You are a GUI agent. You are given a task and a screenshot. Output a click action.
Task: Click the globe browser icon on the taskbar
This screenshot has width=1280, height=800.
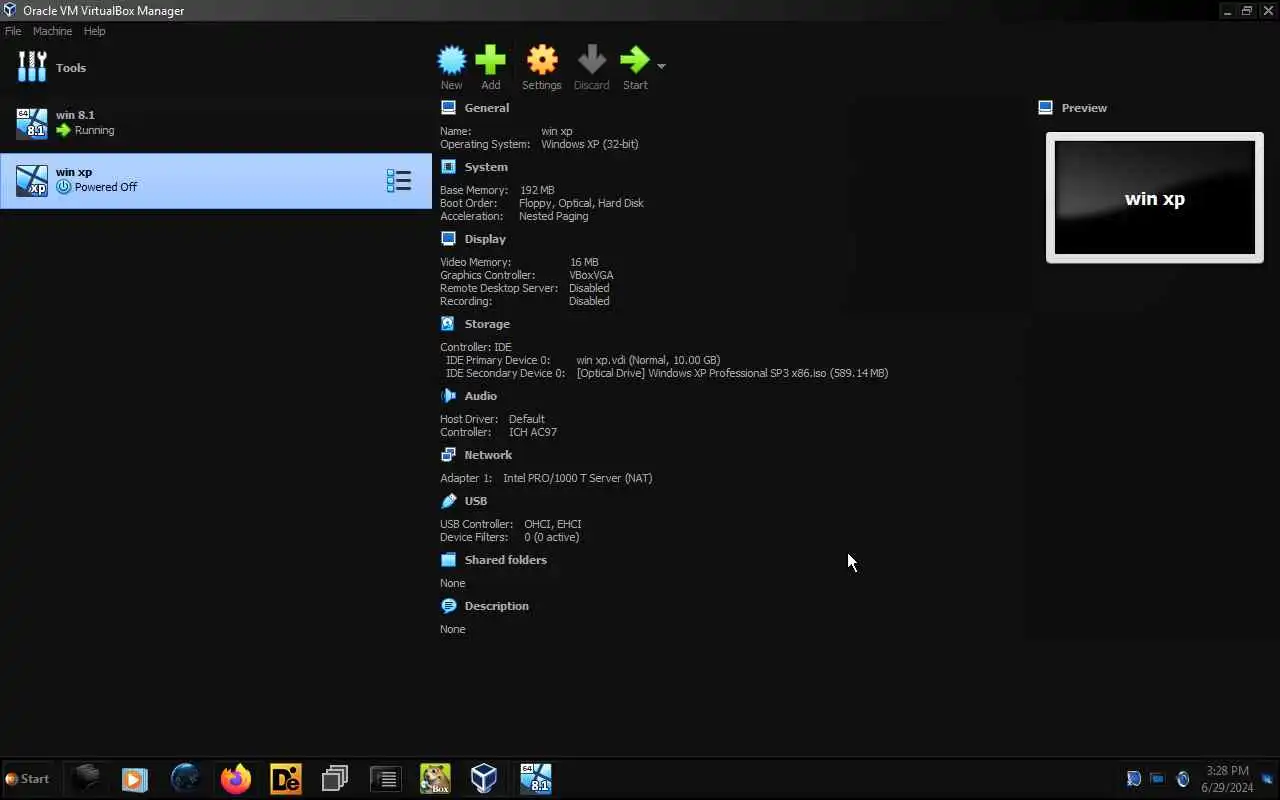[x=186, y=779]
